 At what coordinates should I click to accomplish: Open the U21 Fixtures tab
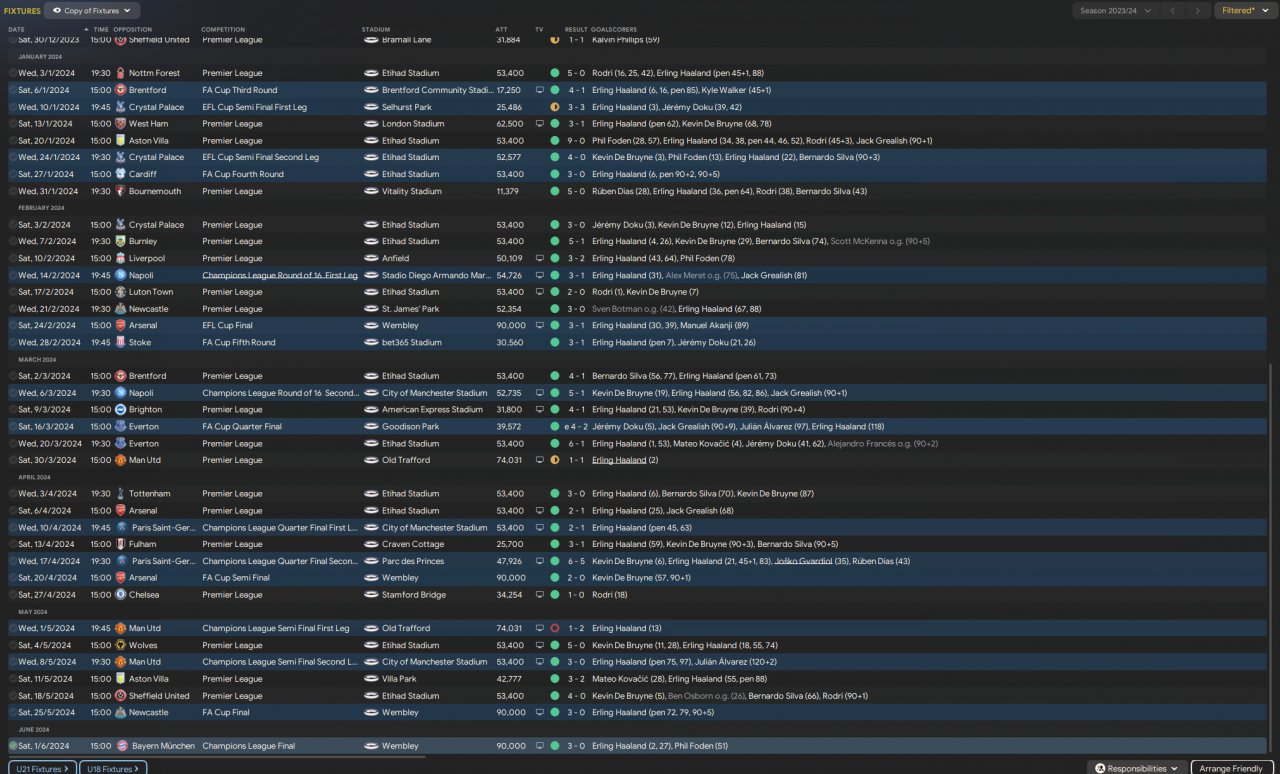[x=42, y=768]
